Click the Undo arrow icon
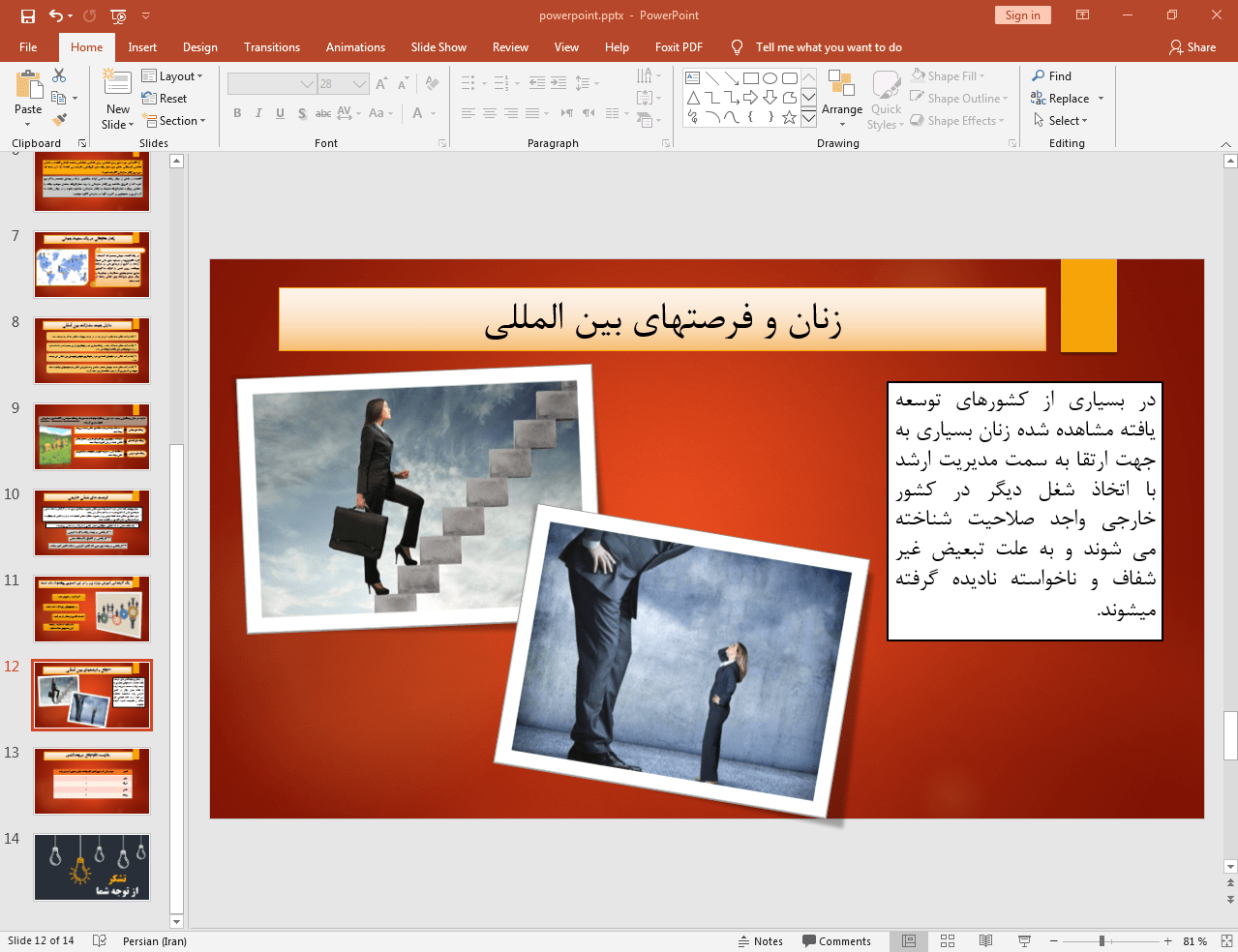This screenshot has width=1238, height=952. 56,15
